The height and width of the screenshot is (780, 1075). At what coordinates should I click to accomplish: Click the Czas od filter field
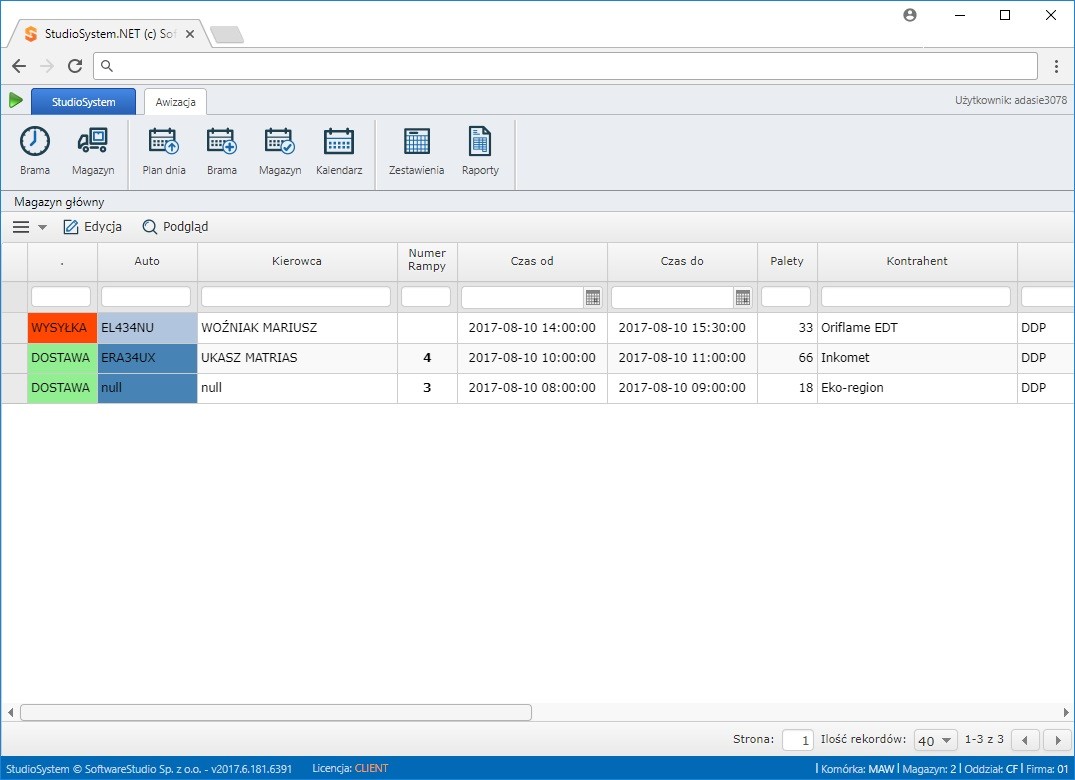coord(522,297)
